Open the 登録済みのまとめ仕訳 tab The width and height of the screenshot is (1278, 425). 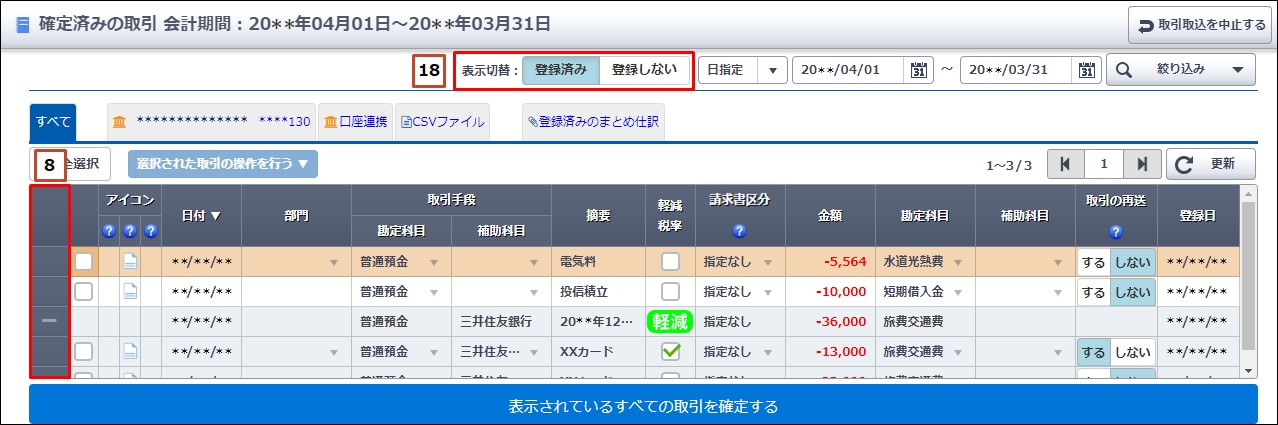[592, 122]
